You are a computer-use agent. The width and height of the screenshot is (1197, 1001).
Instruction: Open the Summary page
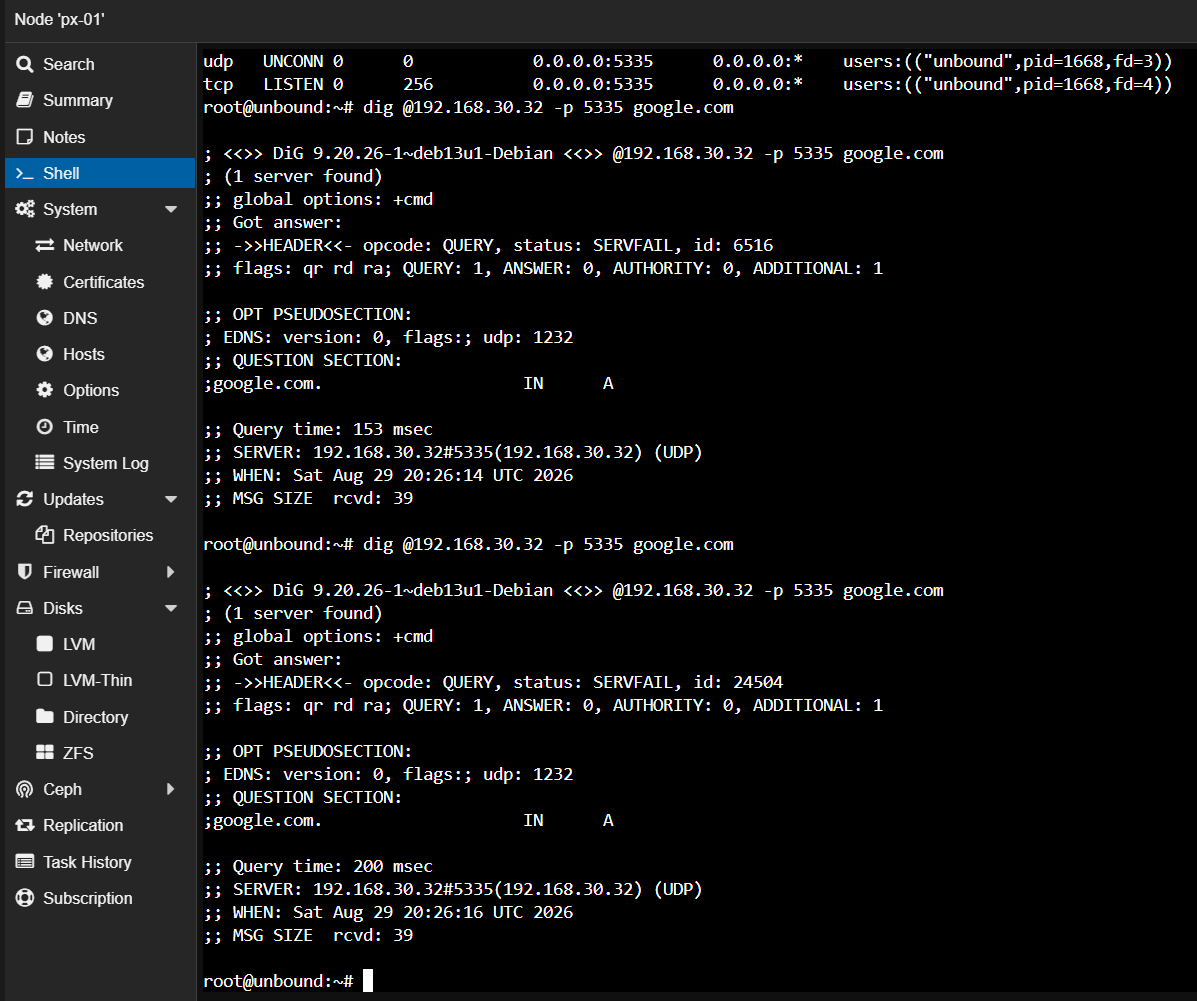click(100, 100)
